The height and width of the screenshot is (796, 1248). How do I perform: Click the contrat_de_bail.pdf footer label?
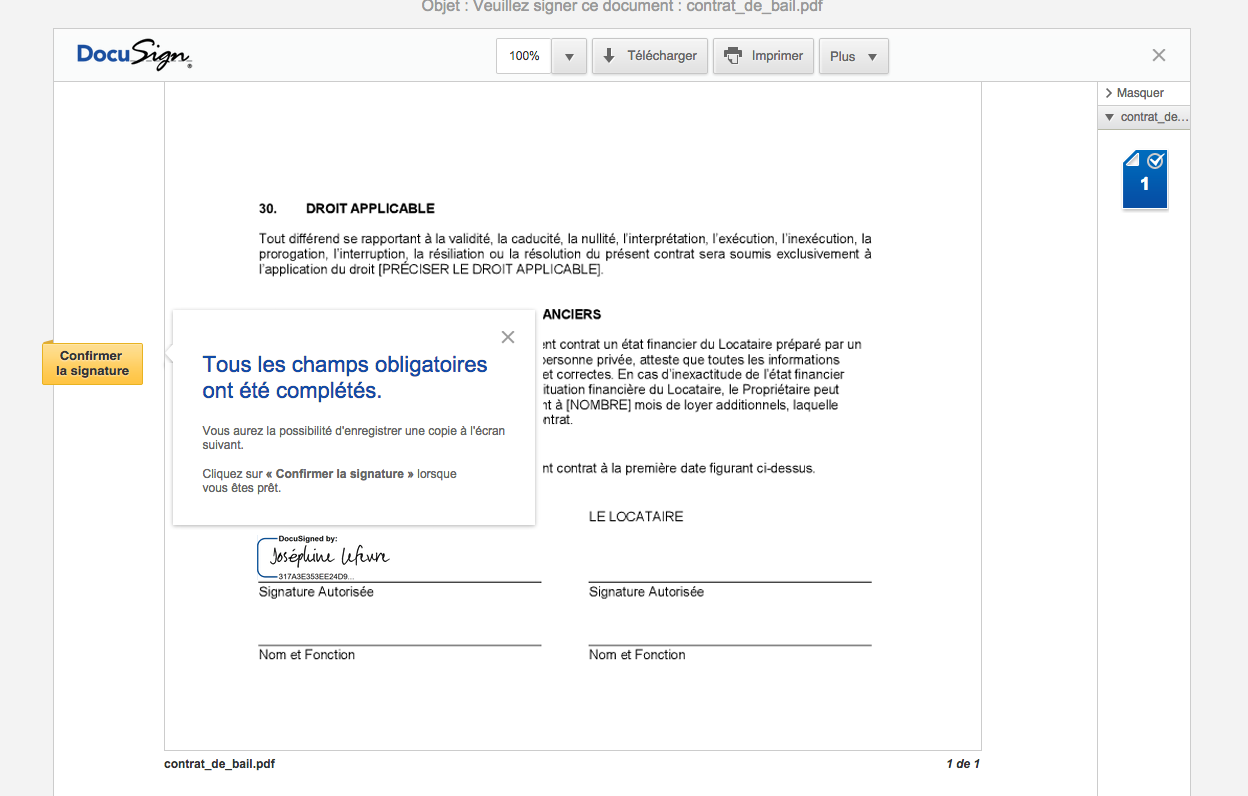pyautogui.click(x=219, y=764)
